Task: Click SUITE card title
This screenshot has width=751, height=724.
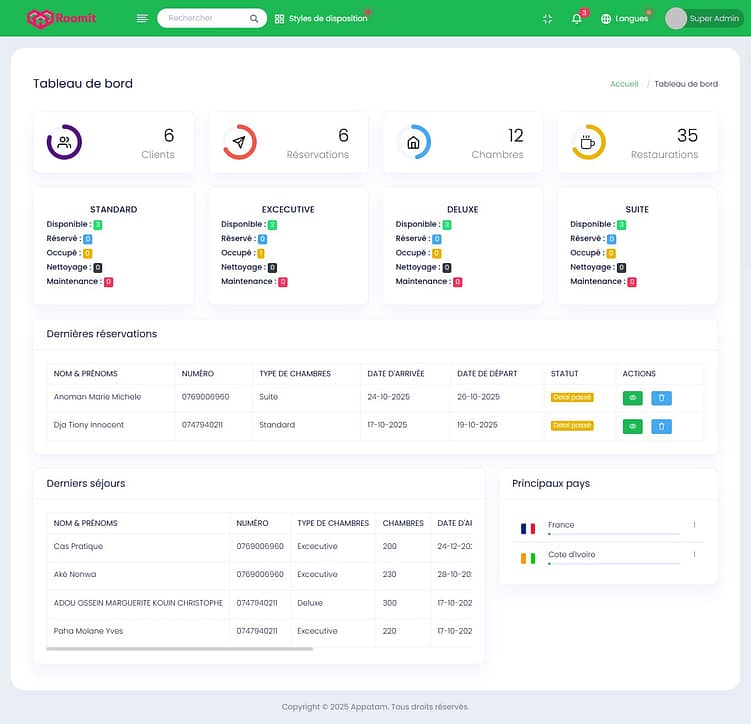Action: (637, 209)
